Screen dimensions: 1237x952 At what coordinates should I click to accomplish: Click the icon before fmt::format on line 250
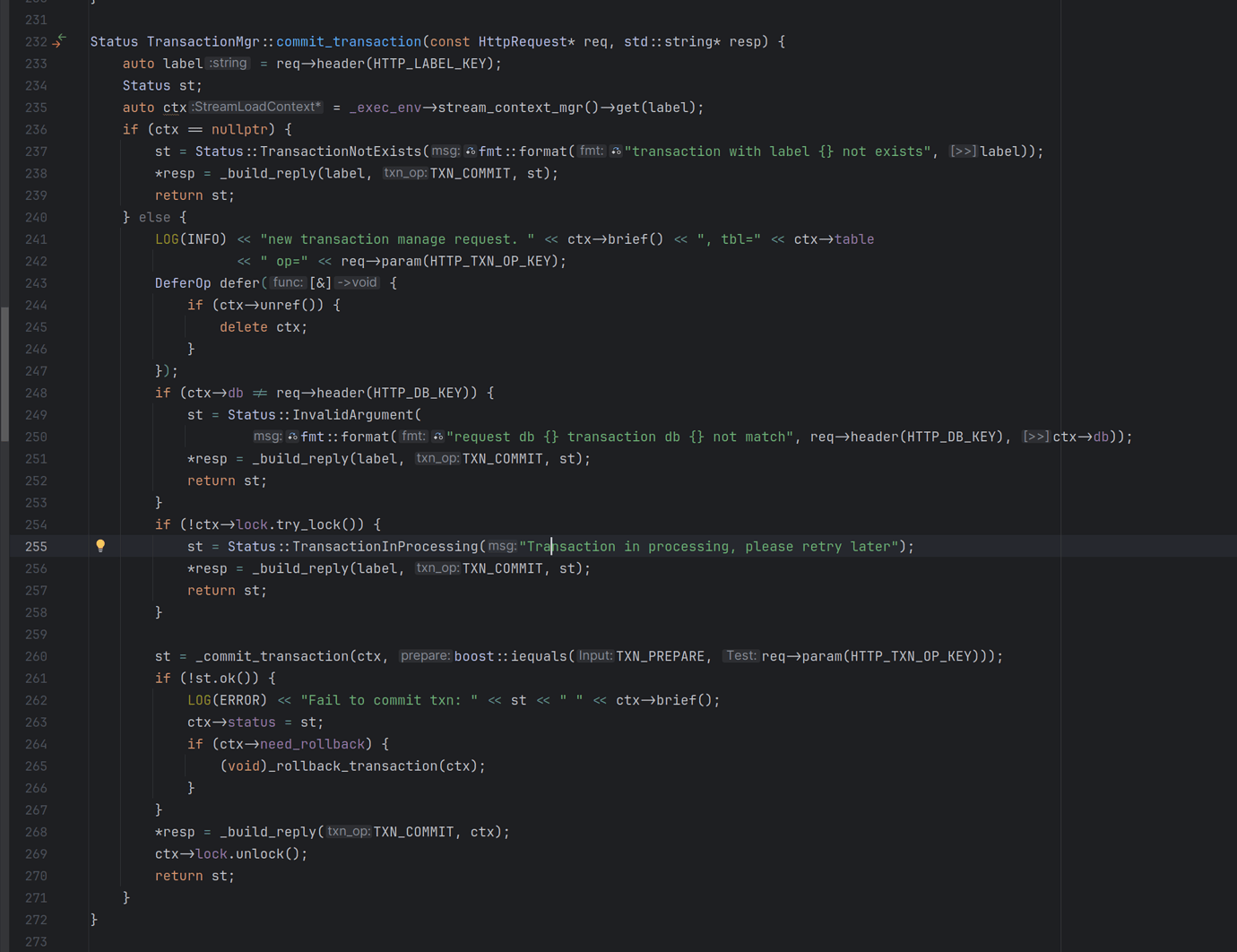coord(292,437)
